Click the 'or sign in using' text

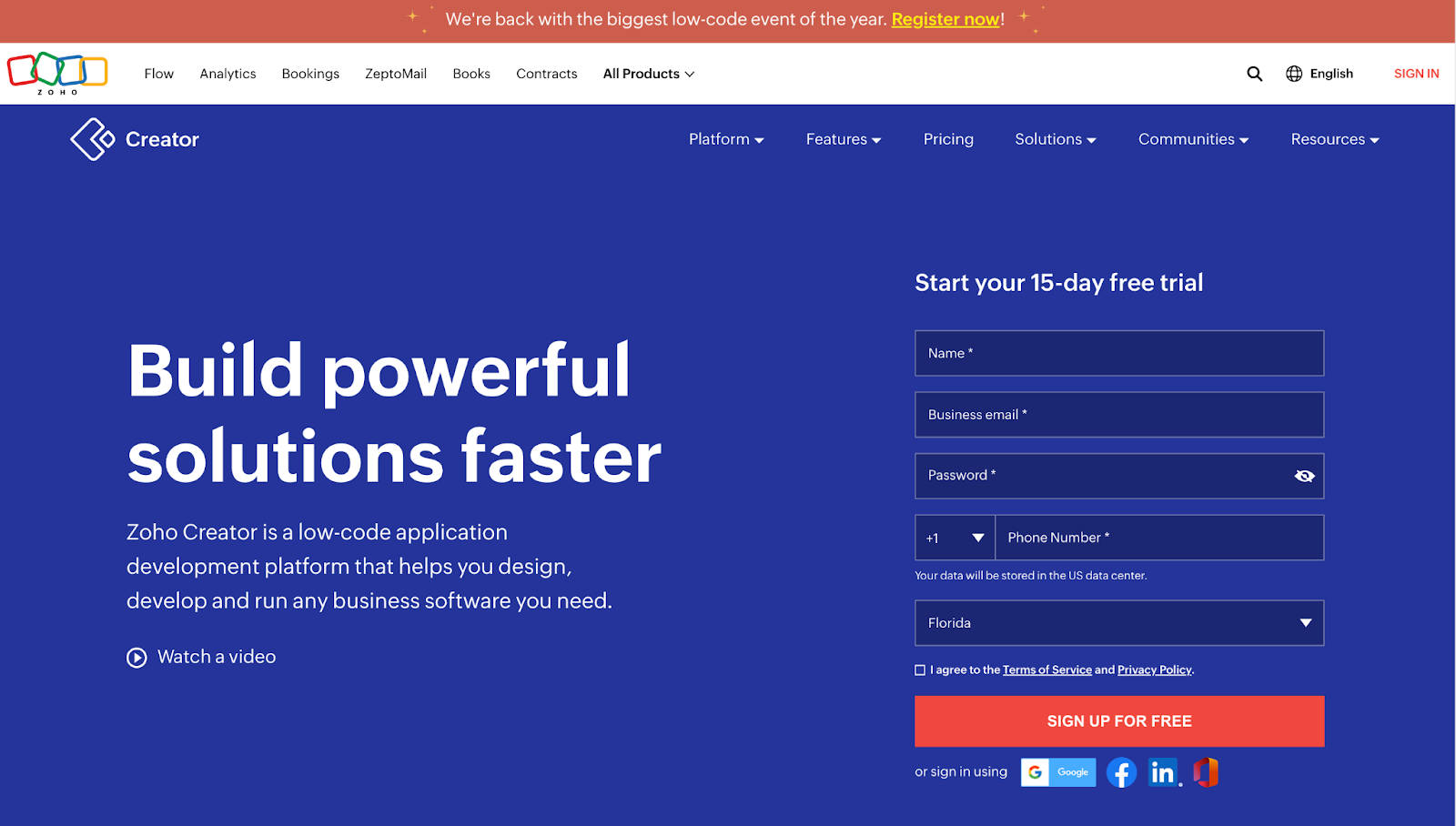tap(961, 771)
